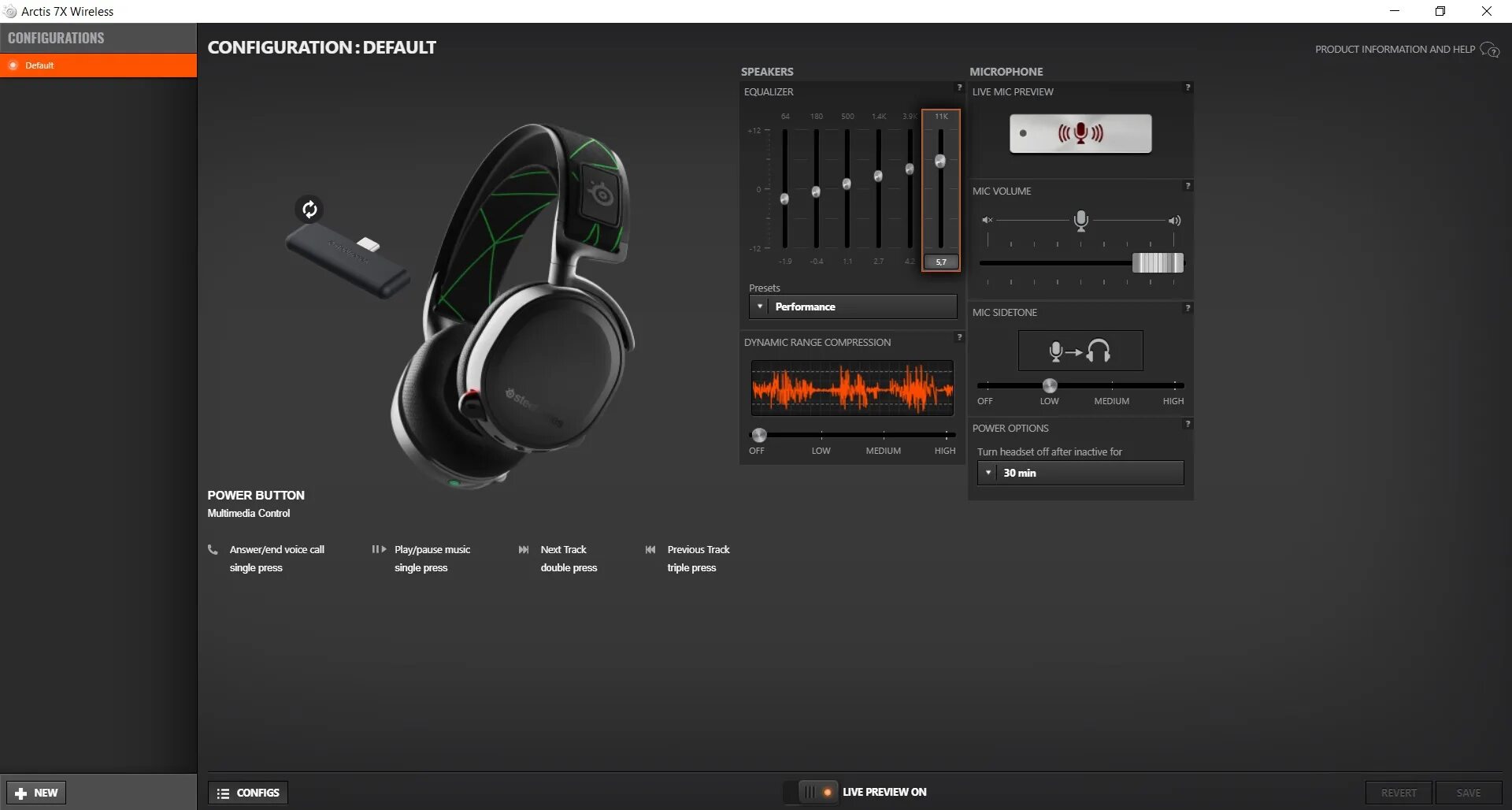Screen dimensions: 1512x810
Task: Open the equalizer Presets dropdown
Action: click(x=853, y=307)
